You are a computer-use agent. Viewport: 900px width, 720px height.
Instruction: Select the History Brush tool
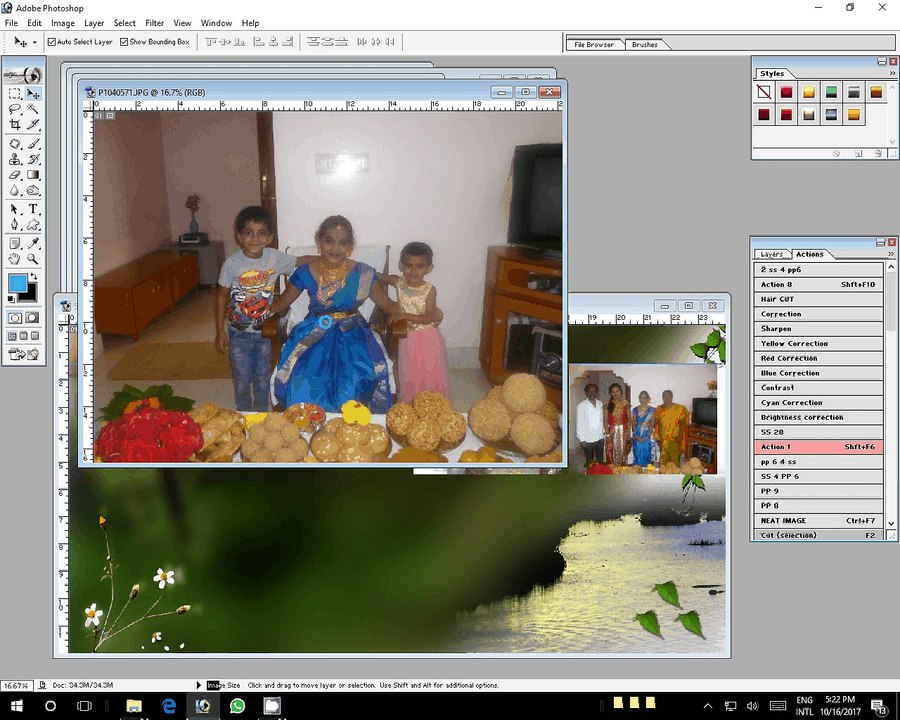pyautogui.click(x=33, y=159)
